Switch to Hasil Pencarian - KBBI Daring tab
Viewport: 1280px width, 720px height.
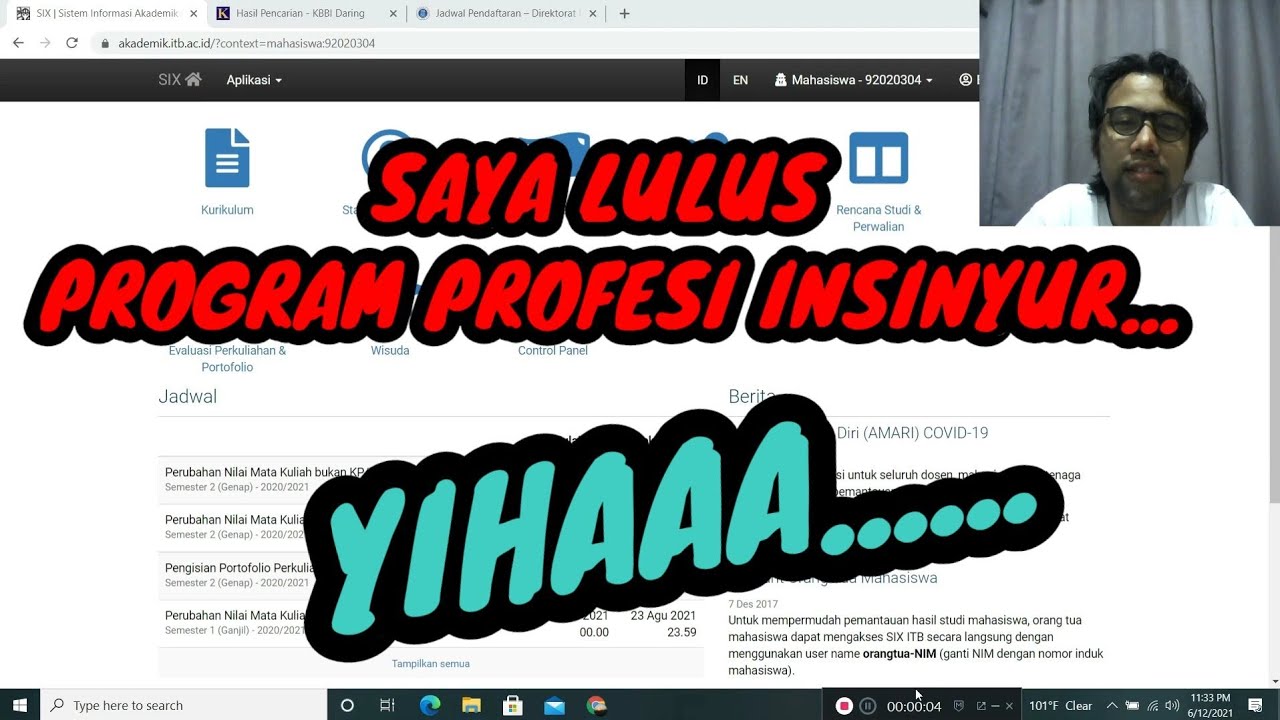point(306,14)
